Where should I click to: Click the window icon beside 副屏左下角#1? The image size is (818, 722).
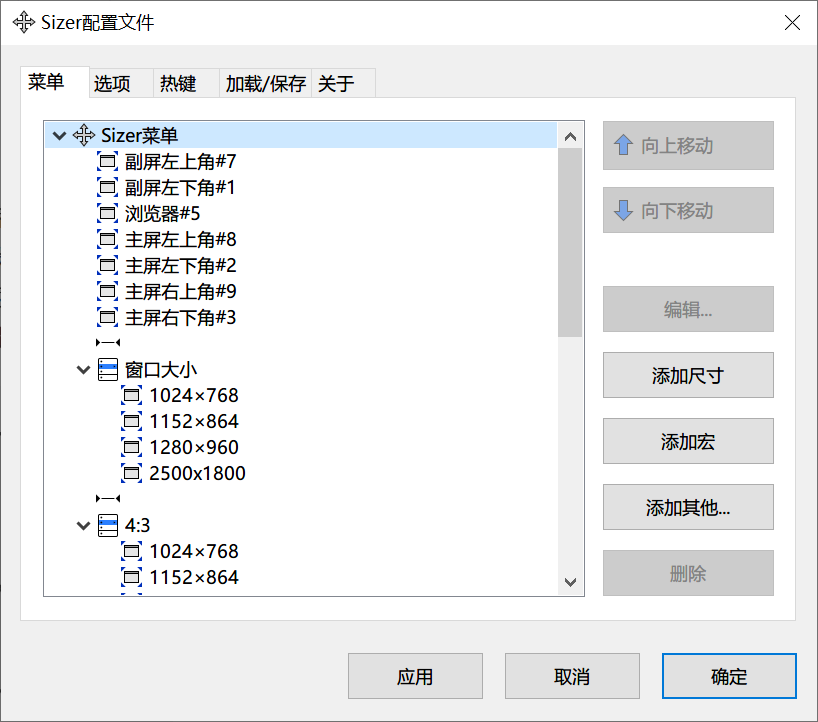pos(107,187)
